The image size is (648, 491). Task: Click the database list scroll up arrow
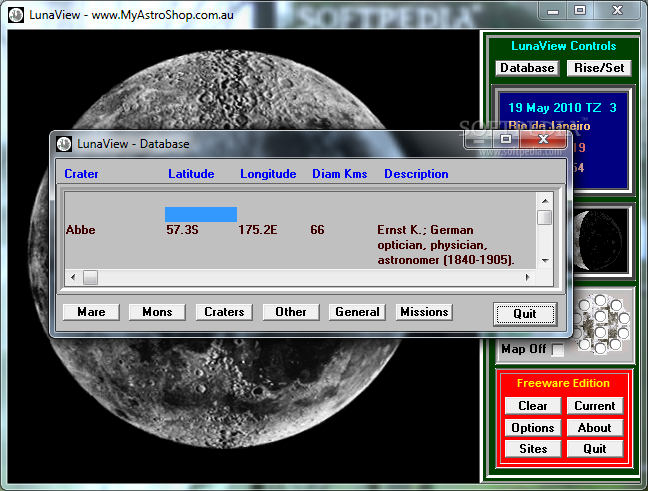[545, 201]
